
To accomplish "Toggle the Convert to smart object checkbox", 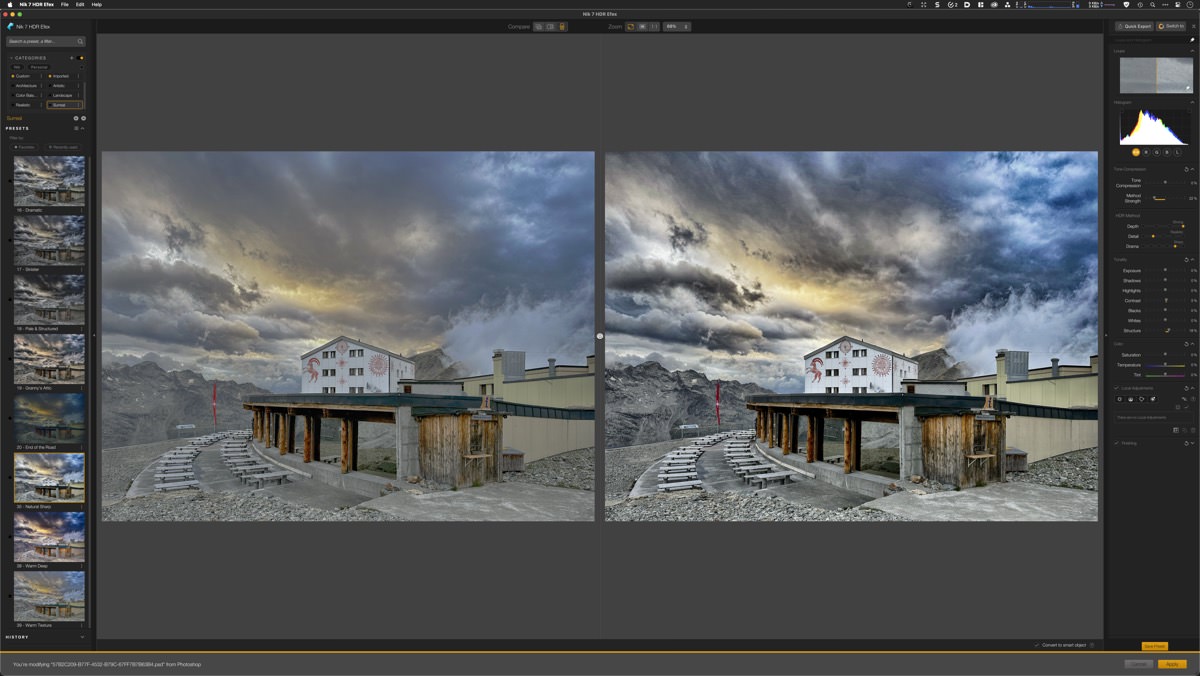I will (1036, 645).
